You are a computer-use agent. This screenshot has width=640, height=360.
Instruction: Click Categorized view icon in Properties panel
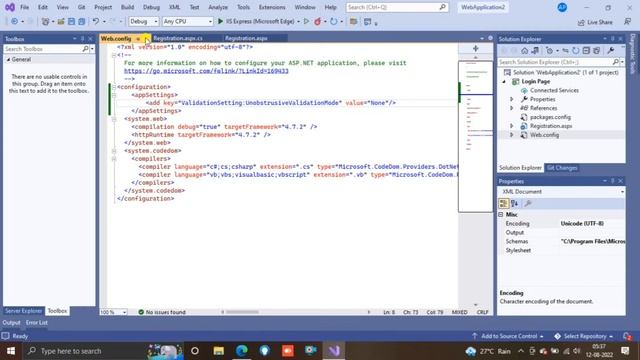[504, 203]
